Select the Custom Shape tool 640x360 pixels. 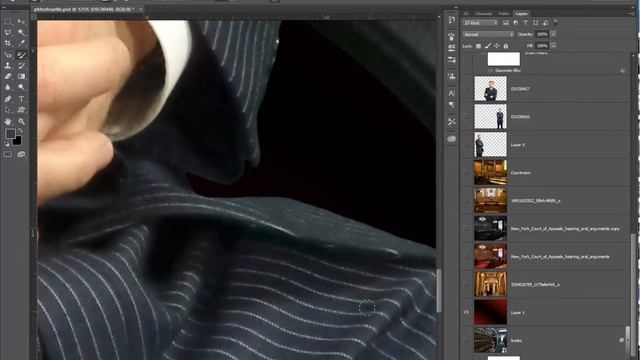[21, 110]
